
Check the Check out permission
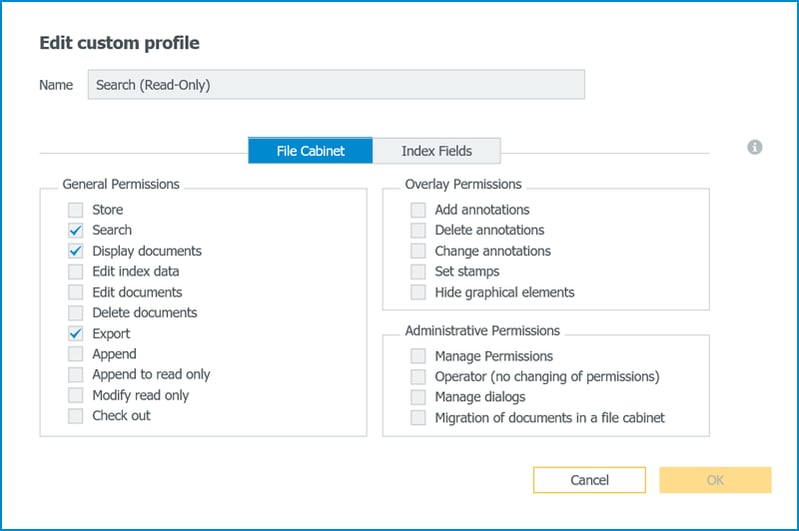[x=76, y=416]
